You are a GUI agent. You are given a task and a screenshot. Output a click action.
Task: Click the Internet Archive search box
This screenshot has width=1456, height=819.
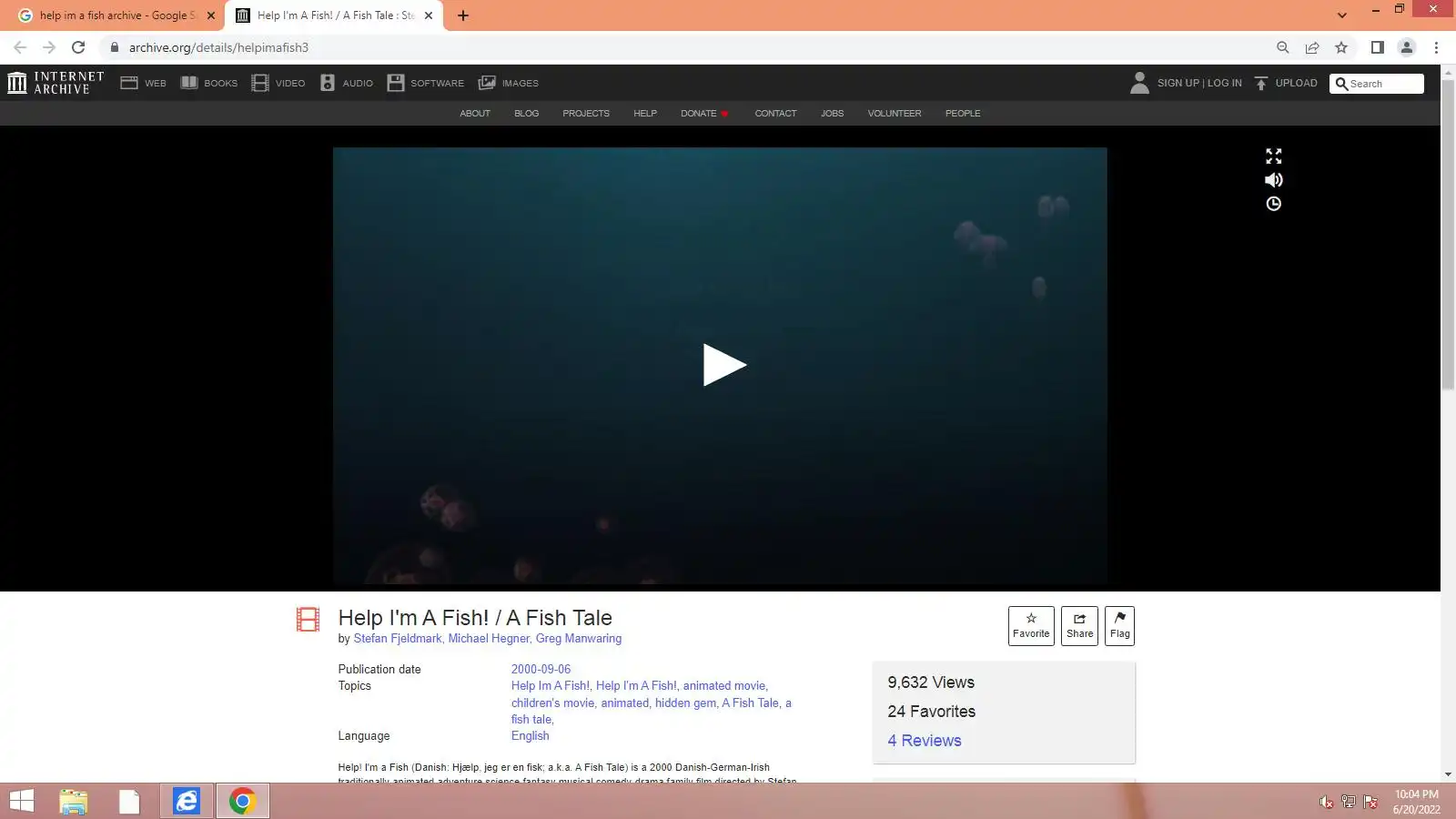(1377, 84)
